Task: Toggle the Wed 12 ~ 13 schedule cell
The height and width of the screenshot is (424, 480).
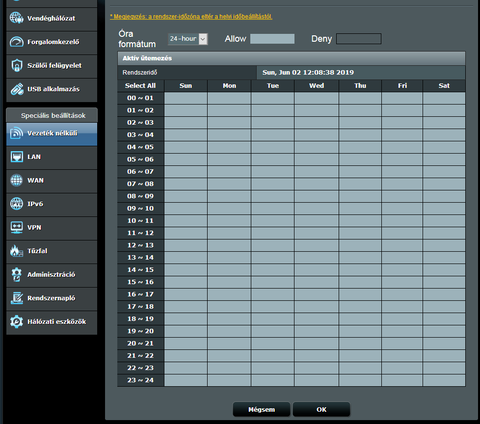Action: point(316,245)
